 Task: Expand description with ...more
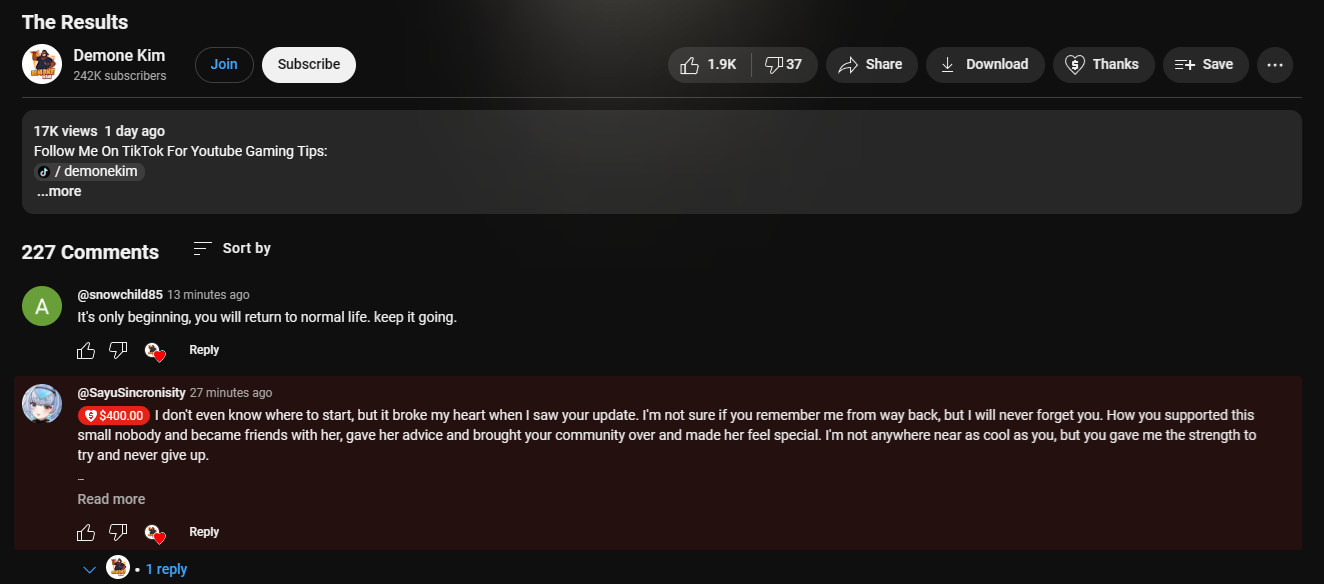pos(59,191)
